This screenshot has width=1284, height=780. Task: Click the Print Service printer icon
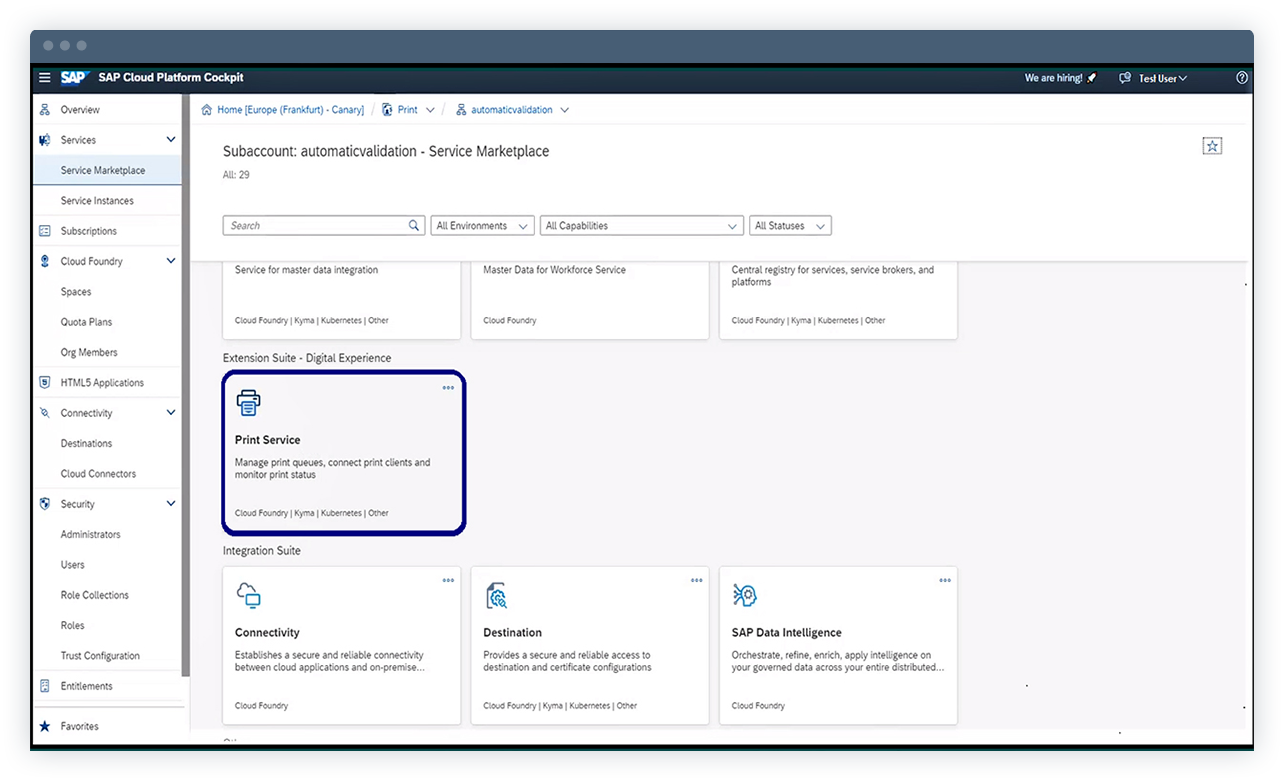click(x=248, y=403)
